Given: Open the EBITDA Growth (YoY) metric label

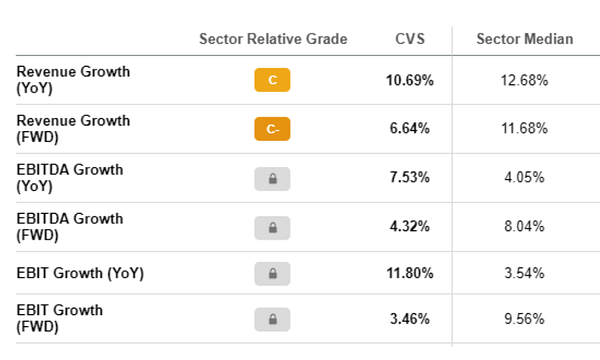Looking at the screenshot, I should [x=70, y=178].
